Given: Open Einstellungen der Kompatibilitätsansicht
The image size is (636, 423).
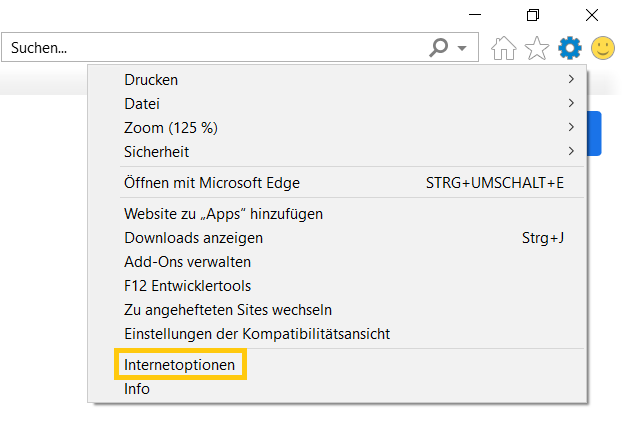Looking at the screenshot, I should click(337, 333).
